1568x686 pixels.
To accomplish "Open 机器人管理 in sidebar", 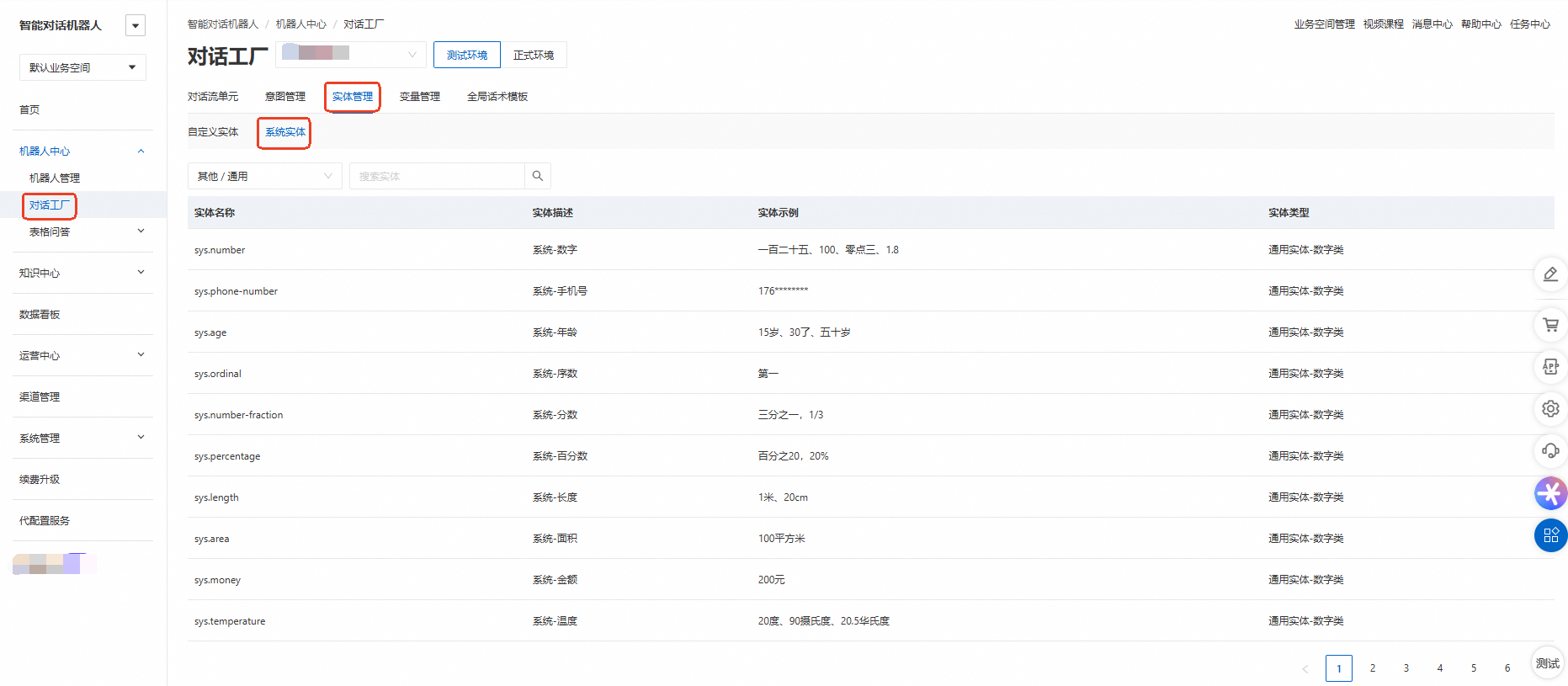I will [55, 178].
